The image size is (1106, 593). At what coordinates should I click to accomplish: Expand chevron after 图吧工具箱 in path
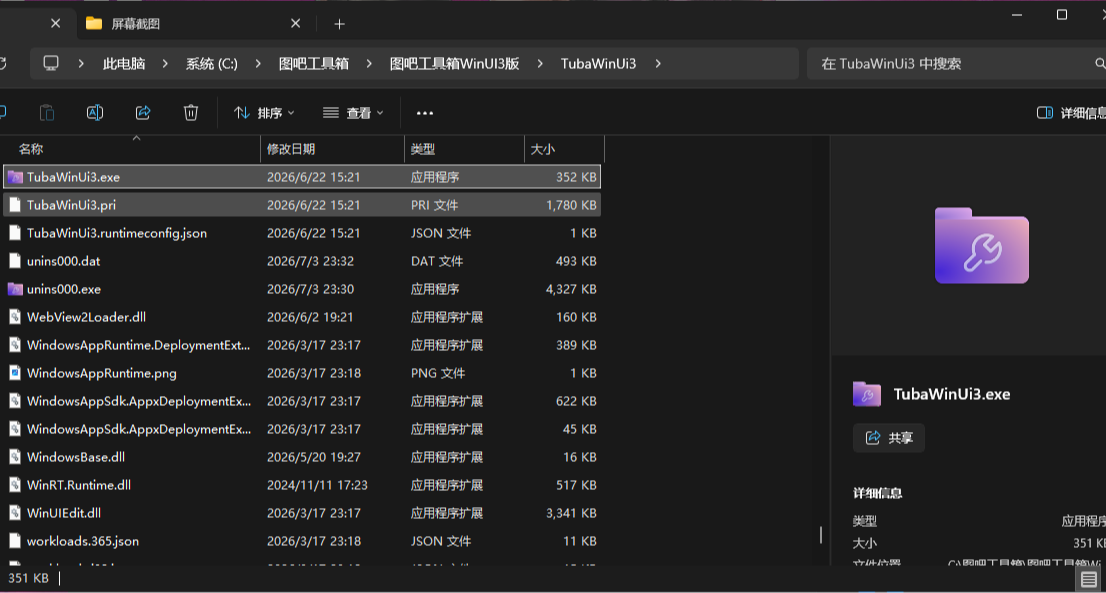(x=369, y=63)
